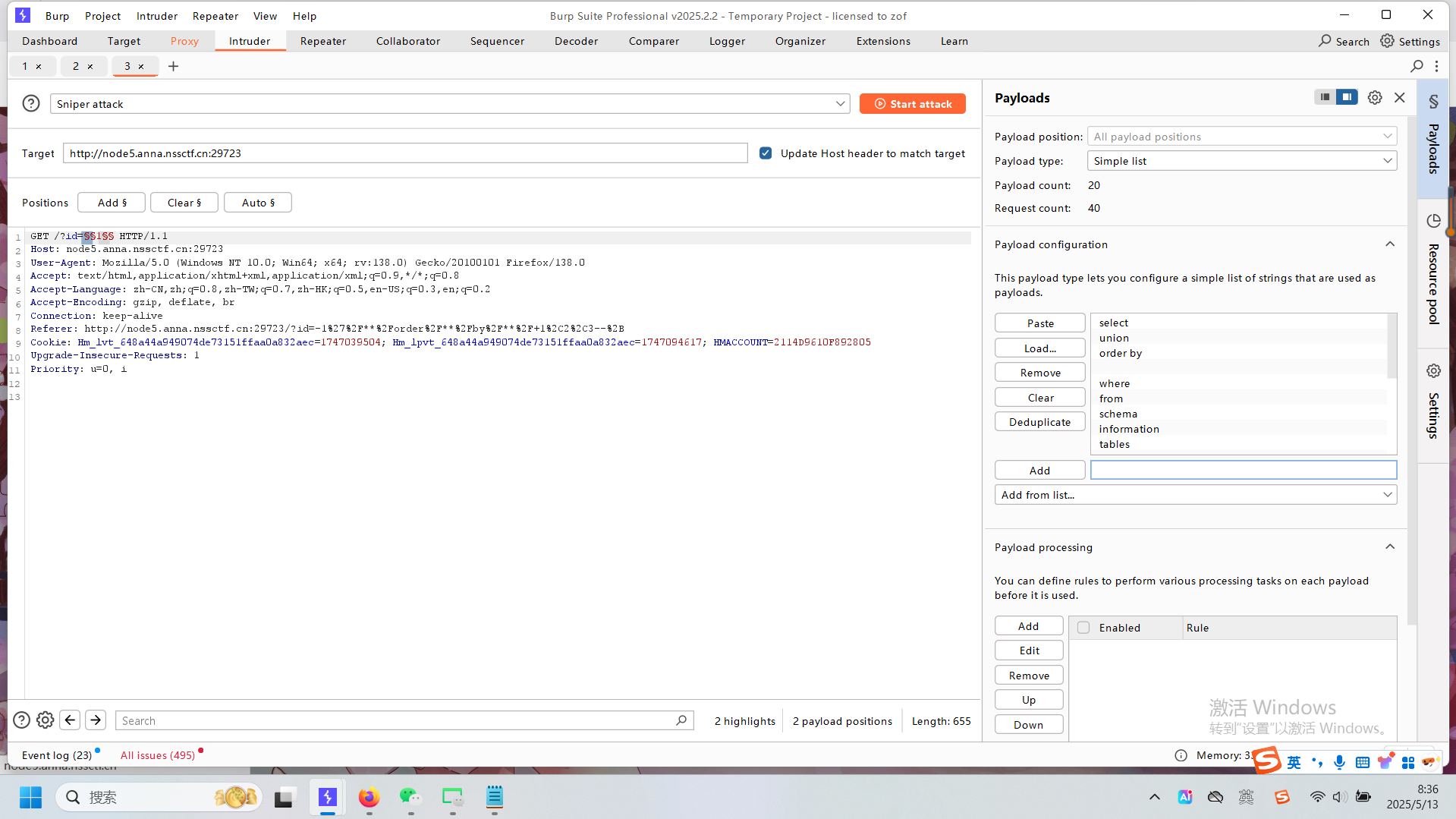Go to previous search match arrow
This screenshot has height=819, width=1456.
(70, 720)
